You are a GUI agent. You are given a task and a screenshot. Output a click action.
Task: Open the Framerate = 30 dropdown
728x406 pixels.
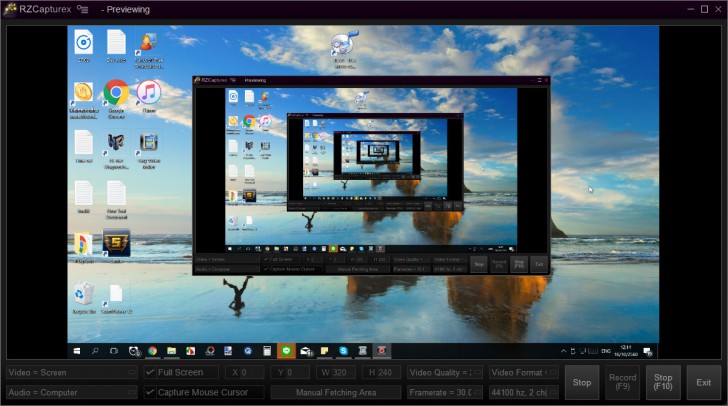[x=445, y=393]
